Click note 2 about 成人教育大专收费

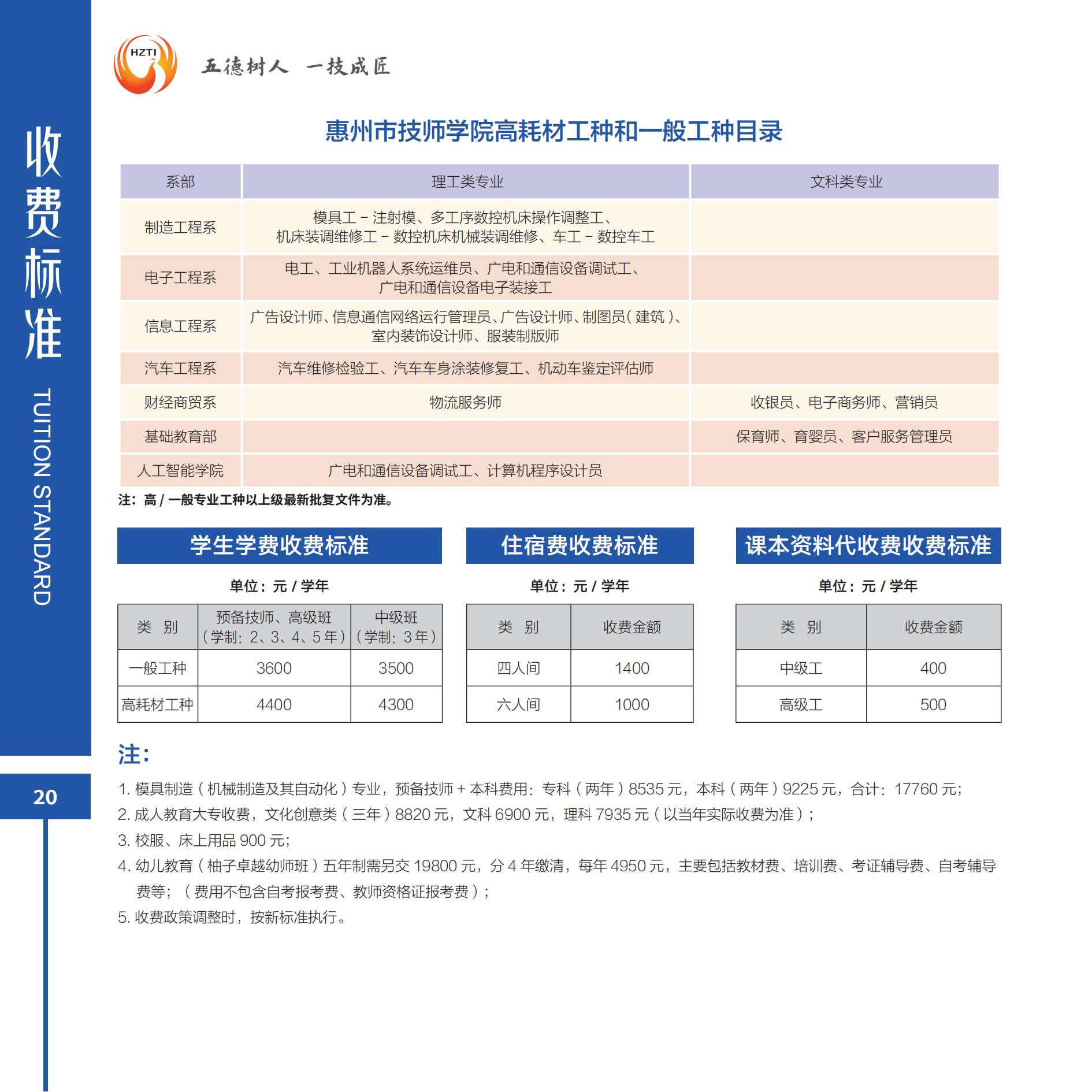click(466, 815)
